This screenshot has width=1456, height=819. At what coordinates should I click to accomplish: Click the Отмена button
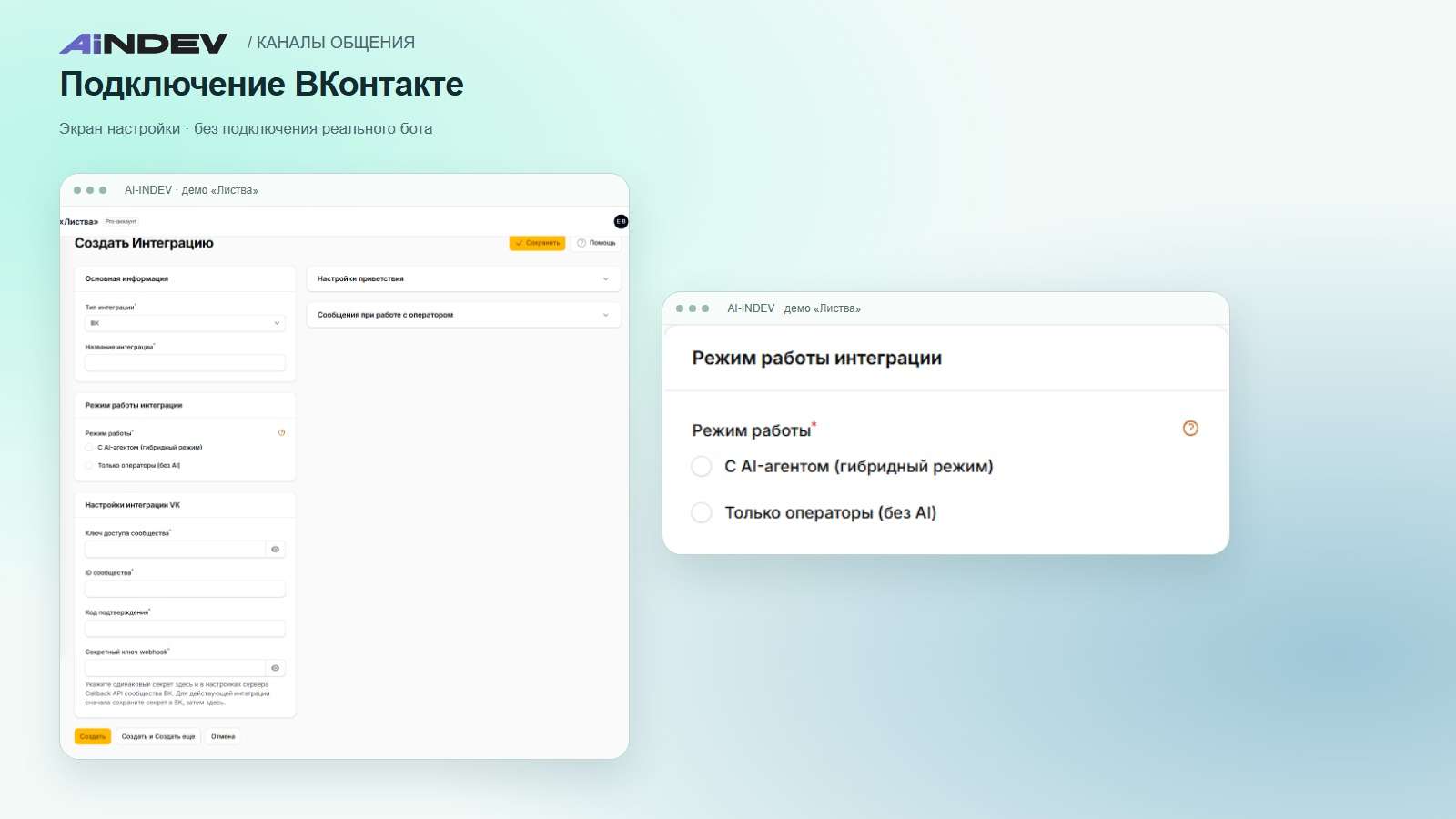[223, 737]
